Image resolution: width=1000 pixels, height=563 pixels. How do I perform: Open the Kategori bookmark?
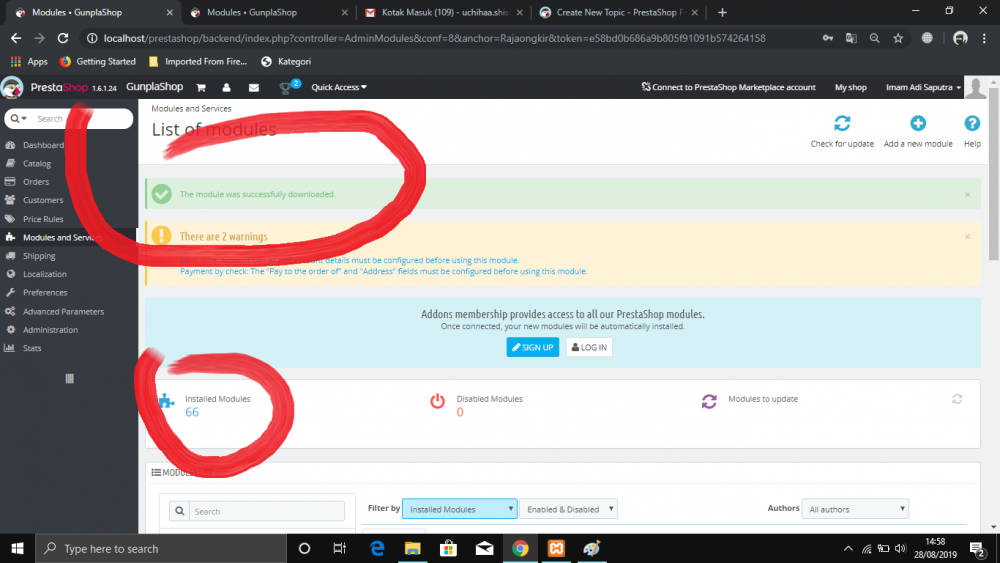click(286, 62)
